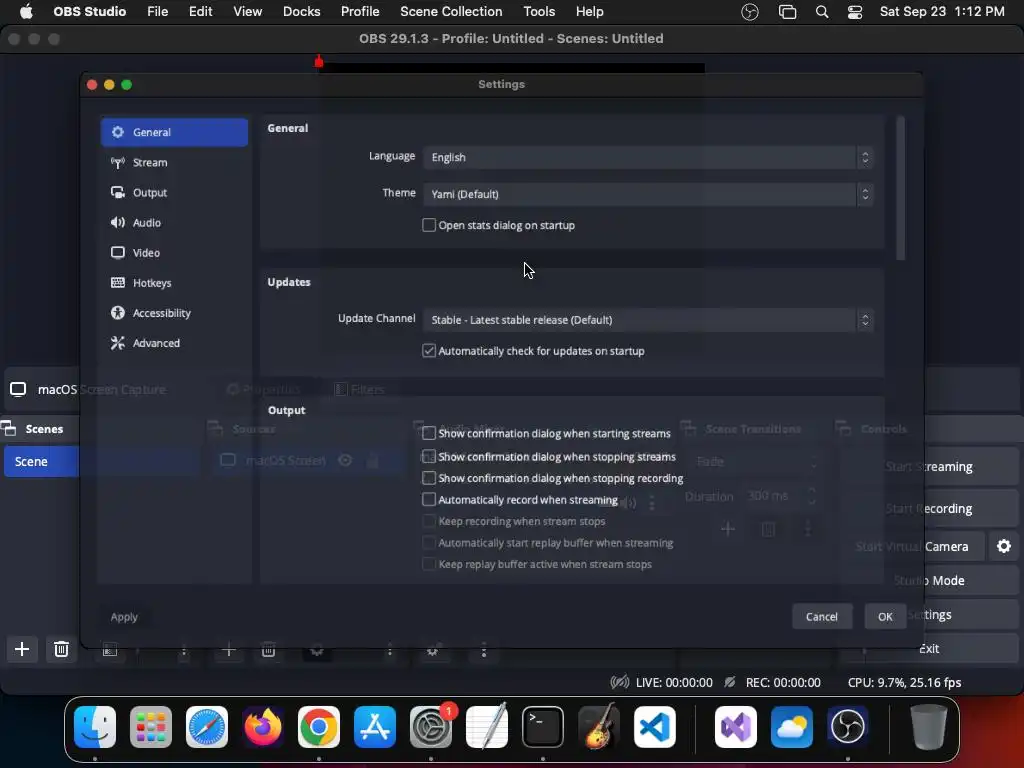
Task: Open the cloud weather app in Dock
Action: coord(792,727)
